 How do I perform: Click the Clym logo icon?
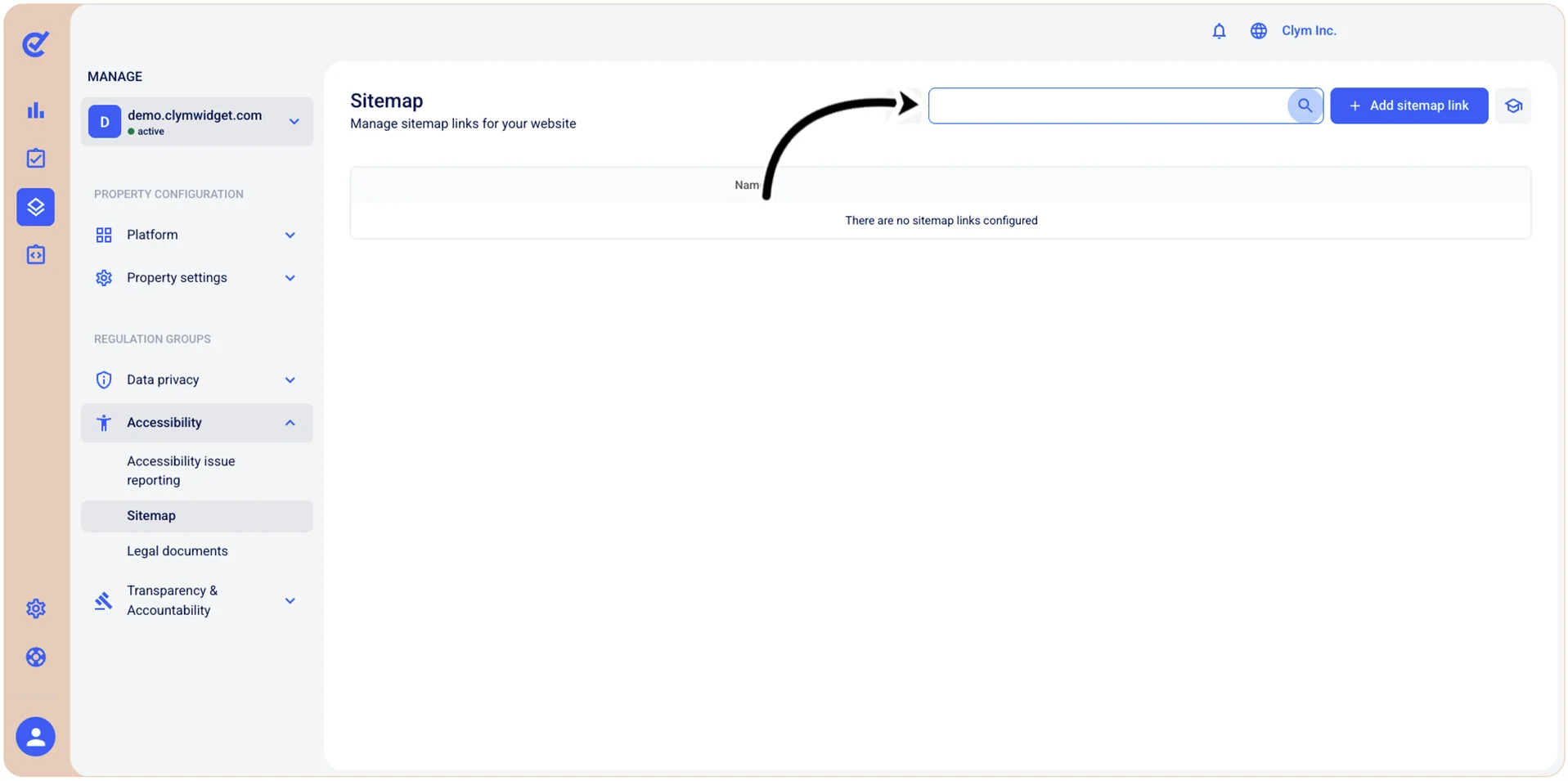35,43
